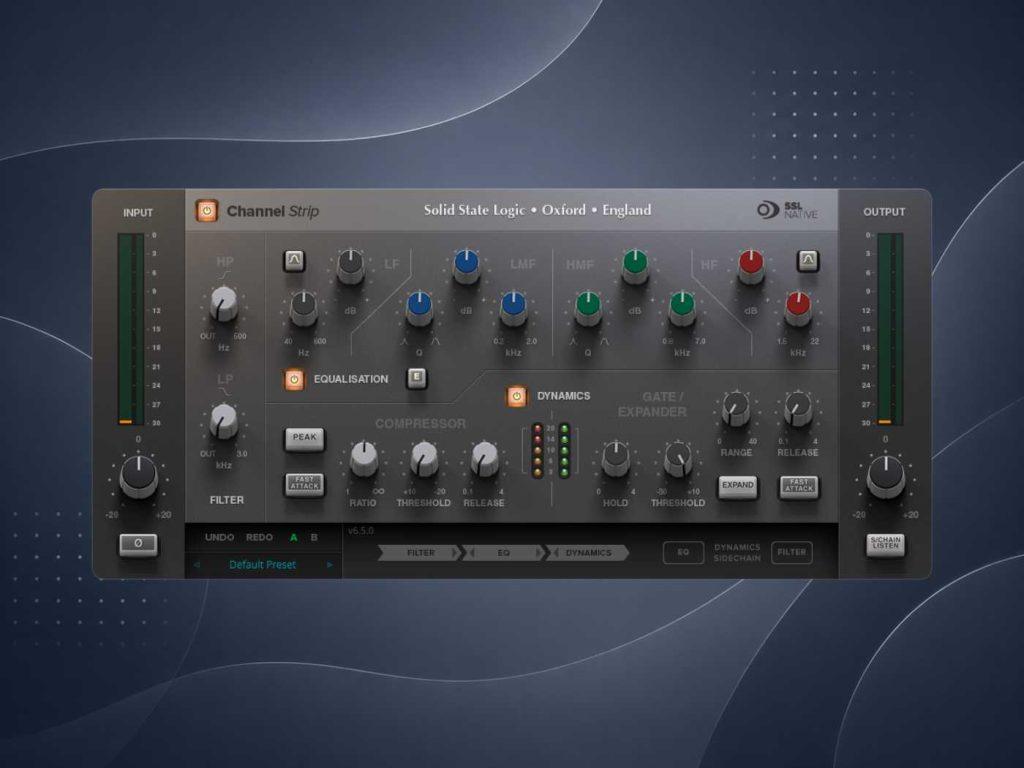Screen dimensions: 1024x768
Task: Click the green HMF Q knob
Action: click(588, 310)
